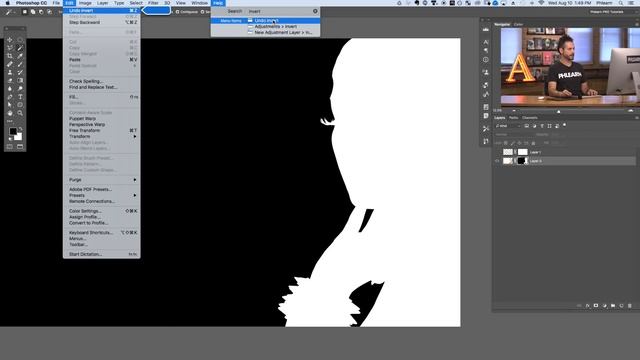Click the Subtract from selection option icon
The height and width of the screenshot is (360, 640).
[x=41, y=12]
